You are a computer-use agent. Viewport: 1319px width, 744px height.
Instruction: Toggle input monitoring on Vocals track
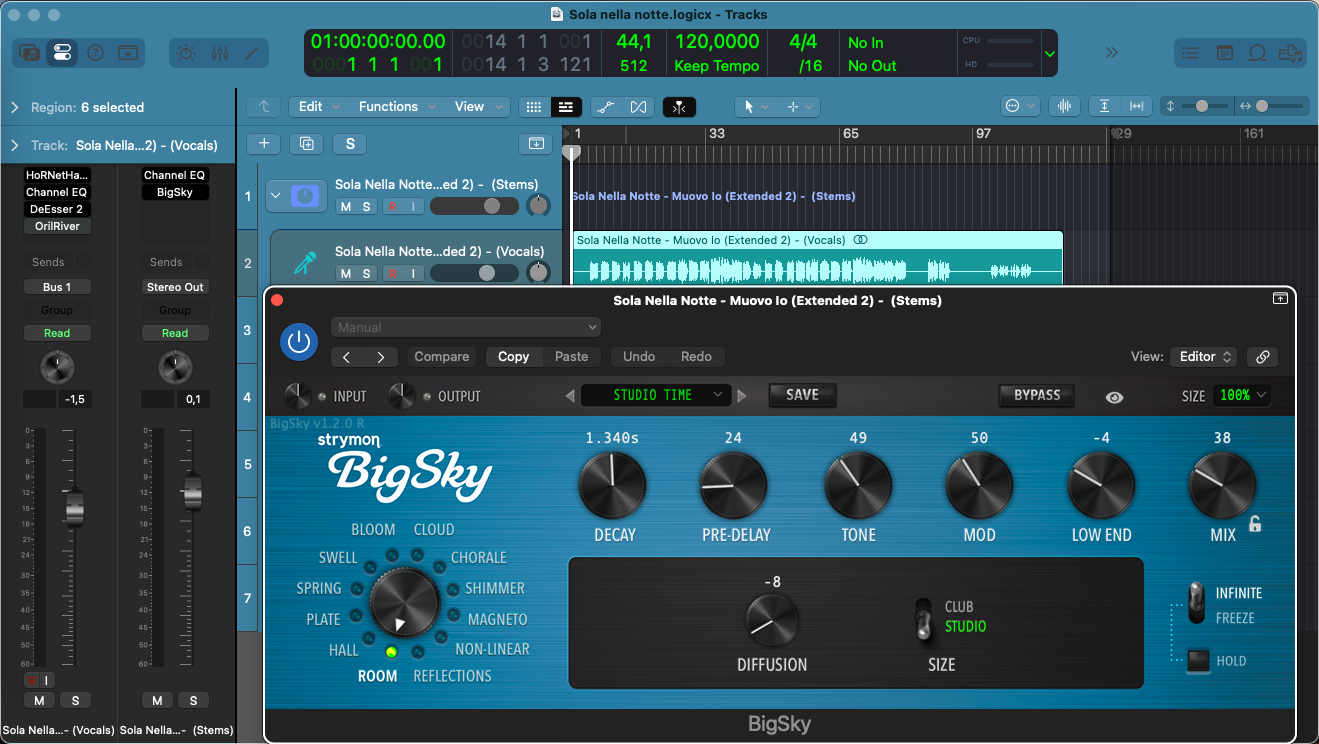click(x=412, y=273)
